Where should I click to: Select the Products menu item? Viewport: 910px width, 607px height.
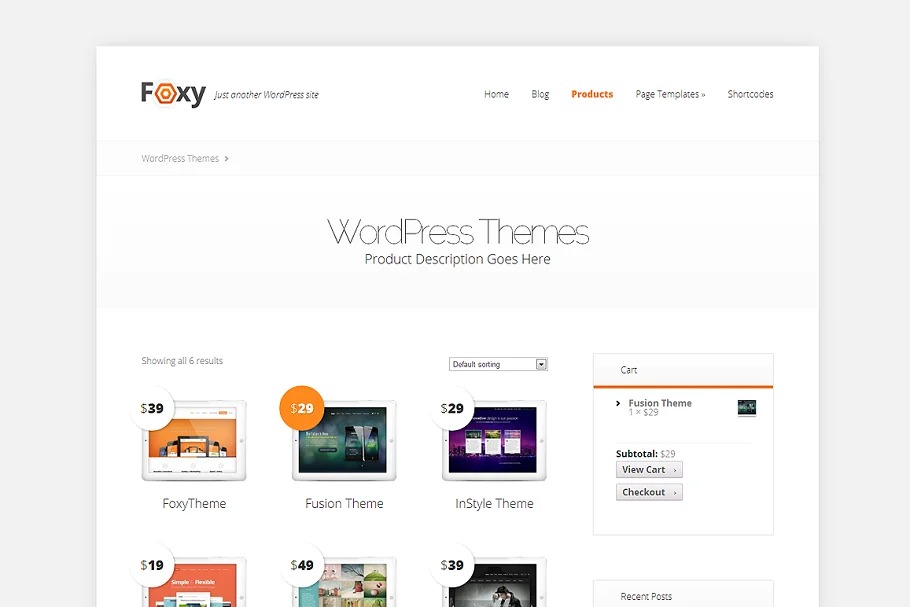592,94
